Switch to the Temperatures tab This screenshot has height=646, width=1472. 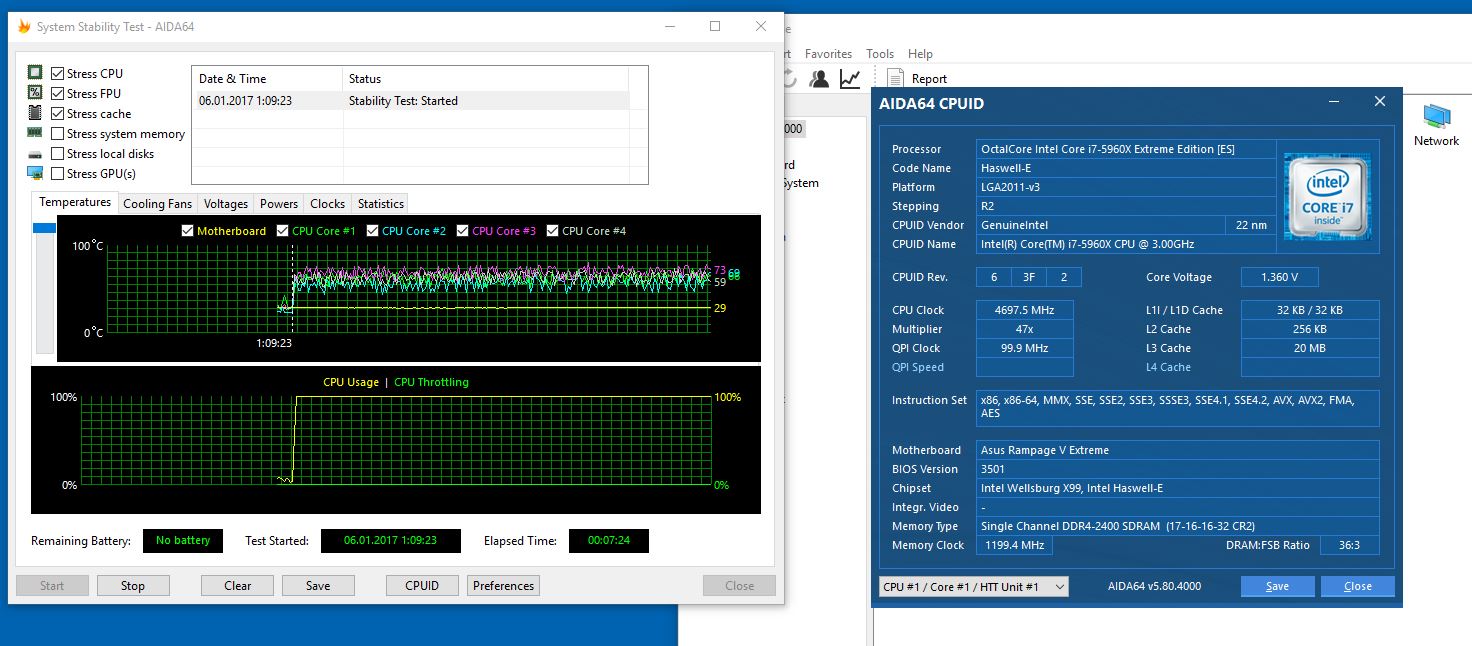click(75, 202)
